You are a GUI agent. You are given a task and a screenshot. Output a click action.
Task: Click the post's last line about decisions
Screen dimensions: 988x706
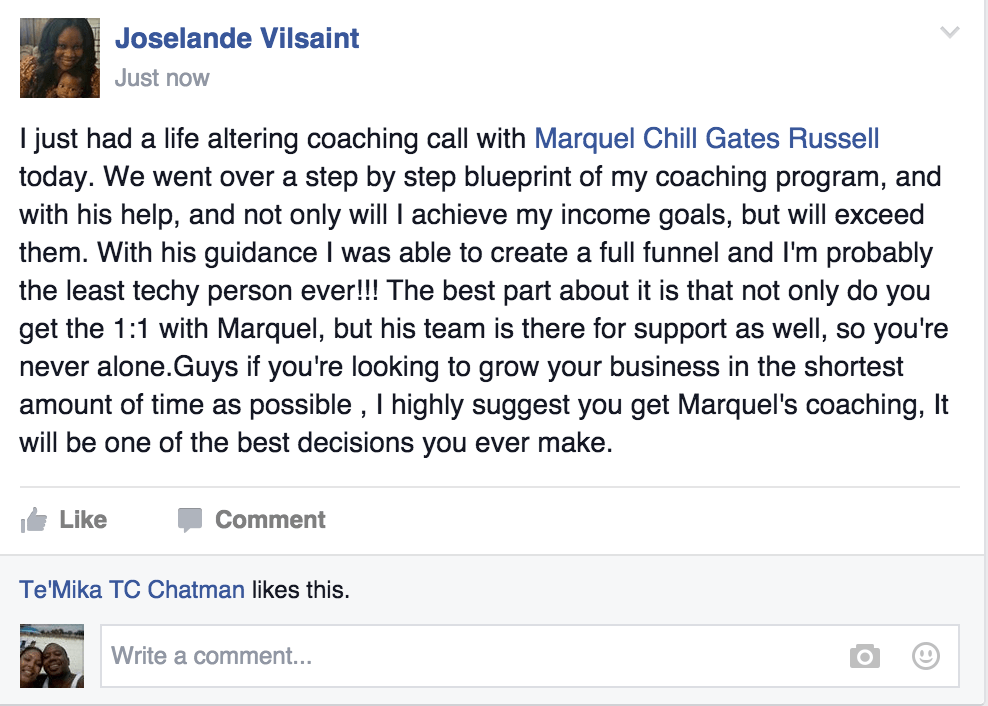point(315,442)
